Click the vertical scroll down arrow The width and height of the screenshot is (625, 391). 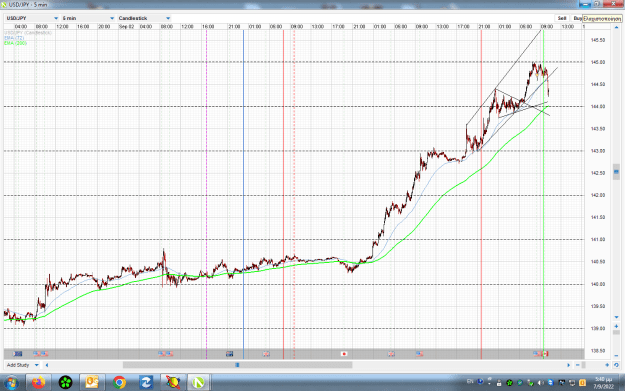coord(616,317)
